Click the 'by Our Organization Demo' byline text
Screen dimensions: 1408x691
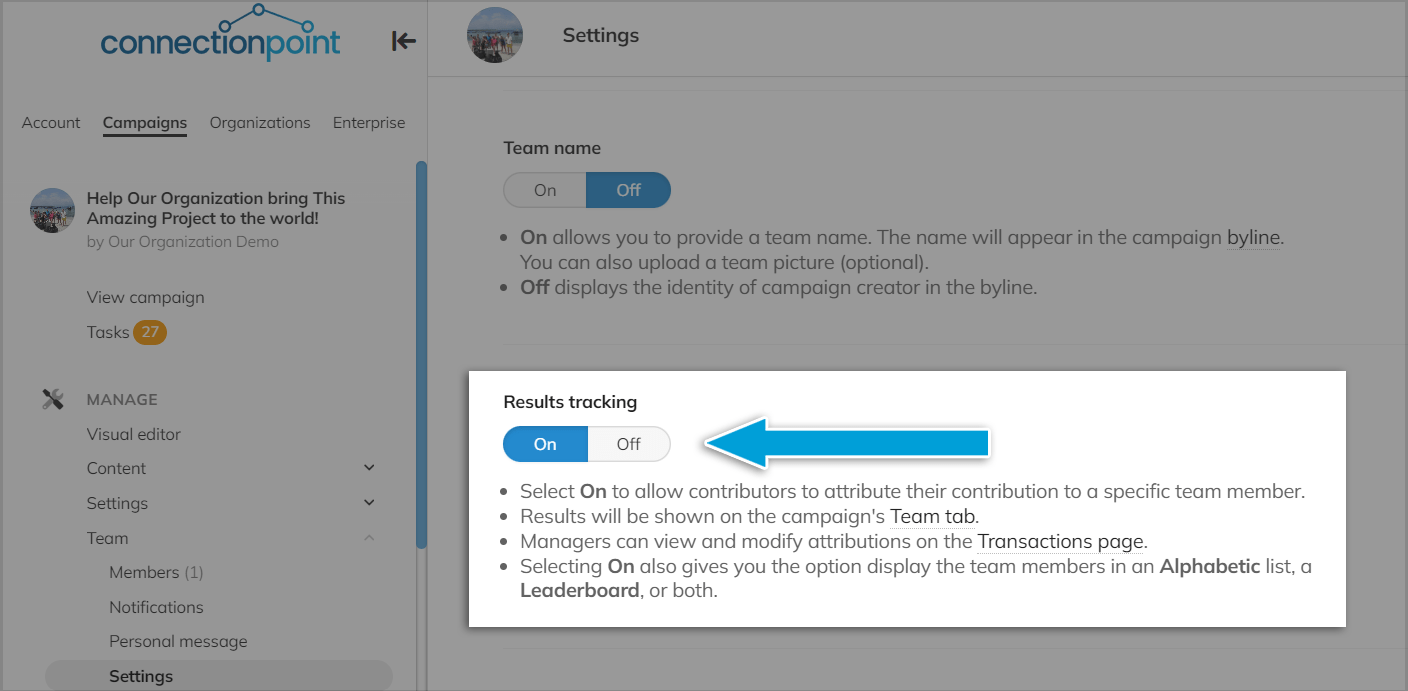pyautogui.click(x=183, y=242)
